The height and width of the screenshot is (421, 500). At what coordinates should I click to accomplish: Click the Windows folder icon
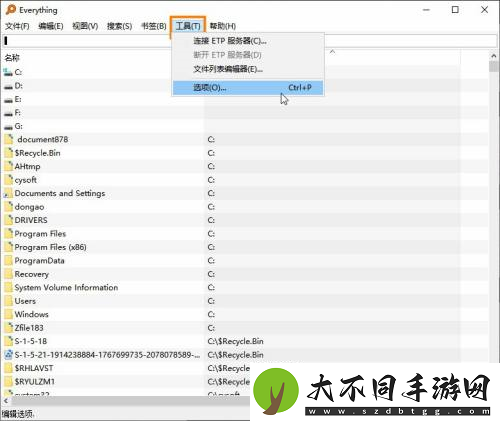(x=9, y=314)
